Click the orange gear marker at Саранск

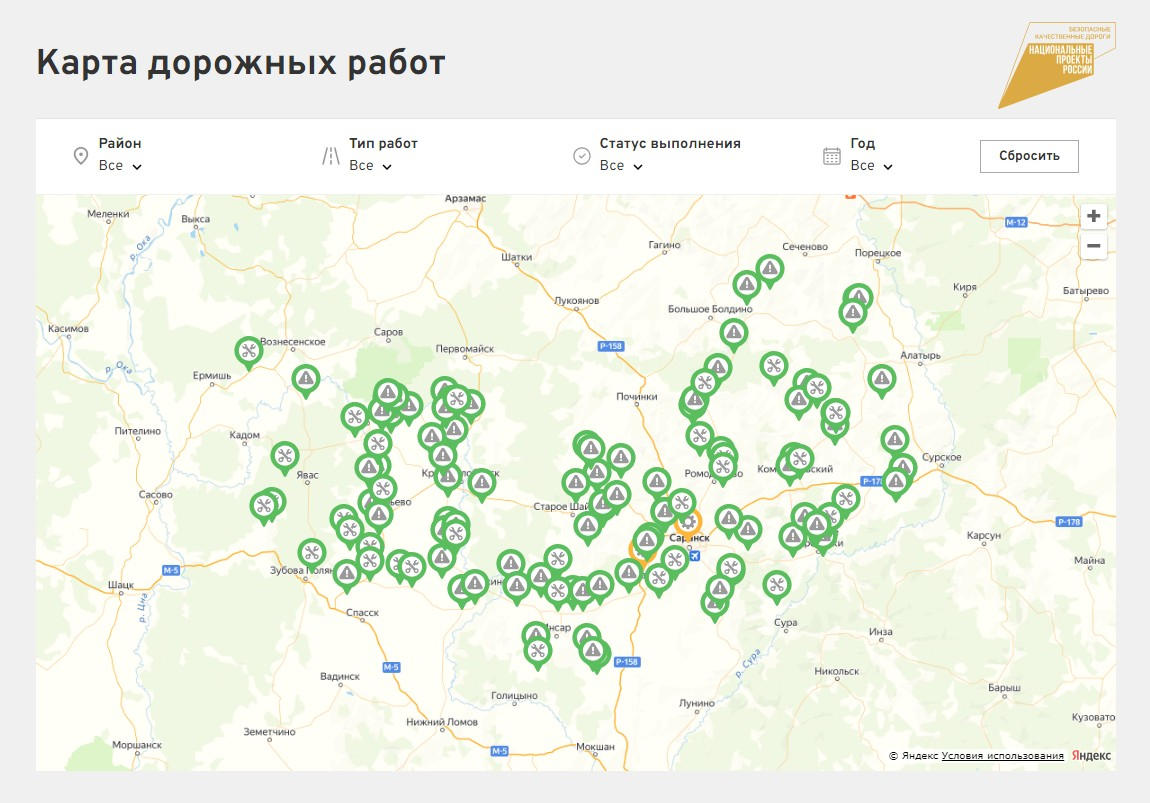688,521
